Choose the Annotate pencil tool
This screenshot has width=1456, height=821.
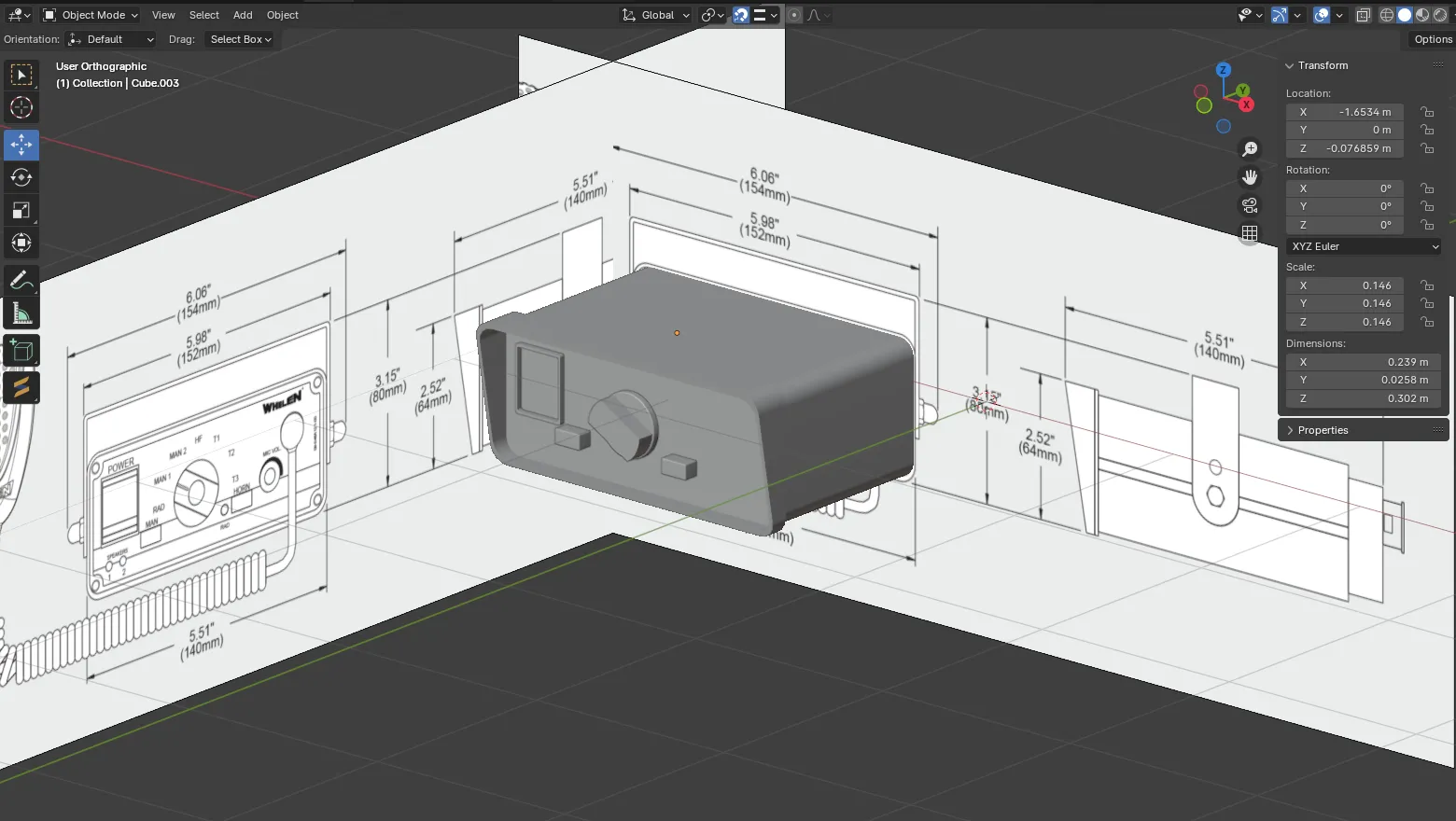tap(21, 280)
